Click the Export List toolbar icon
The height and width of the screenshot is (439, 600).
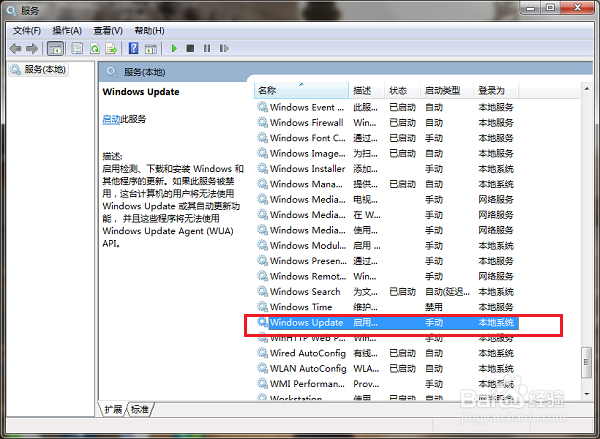coord(111,49)
